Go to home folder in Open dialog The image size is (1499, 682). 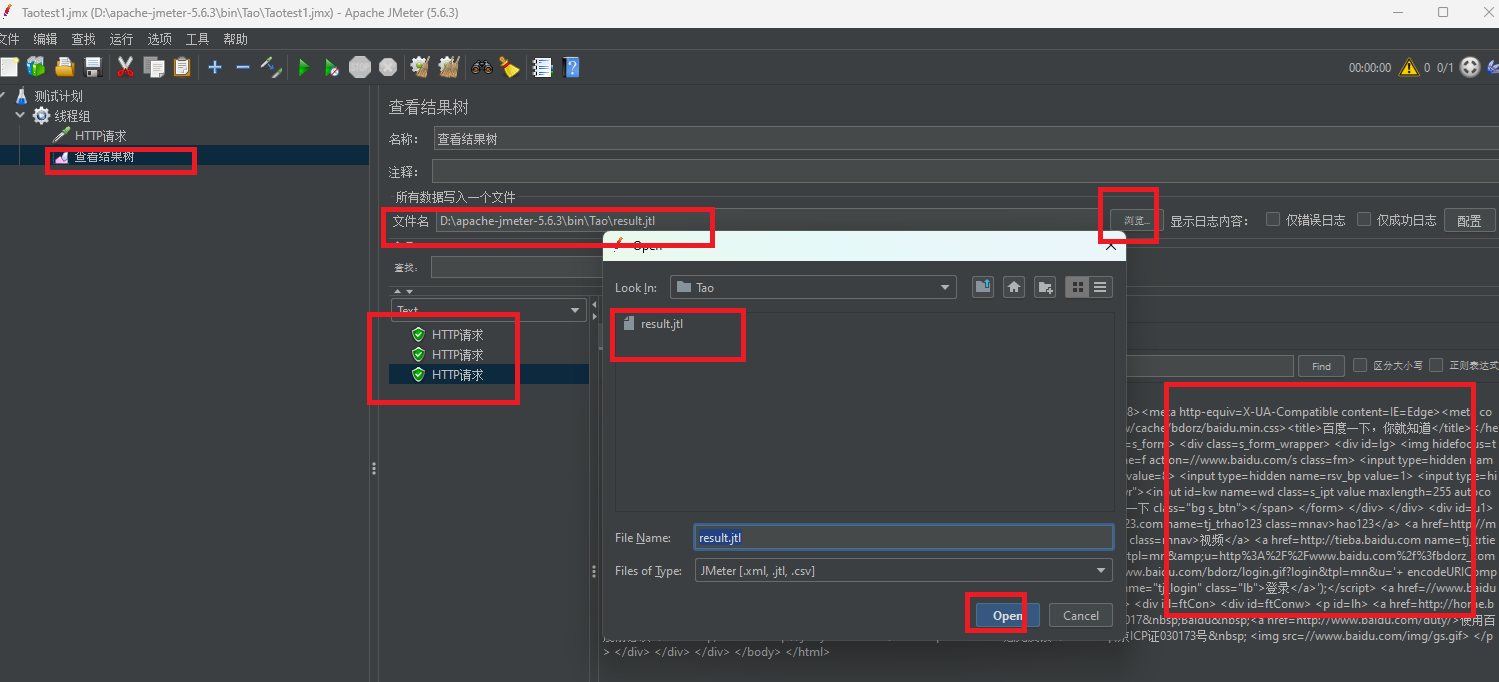[1014, 287]
